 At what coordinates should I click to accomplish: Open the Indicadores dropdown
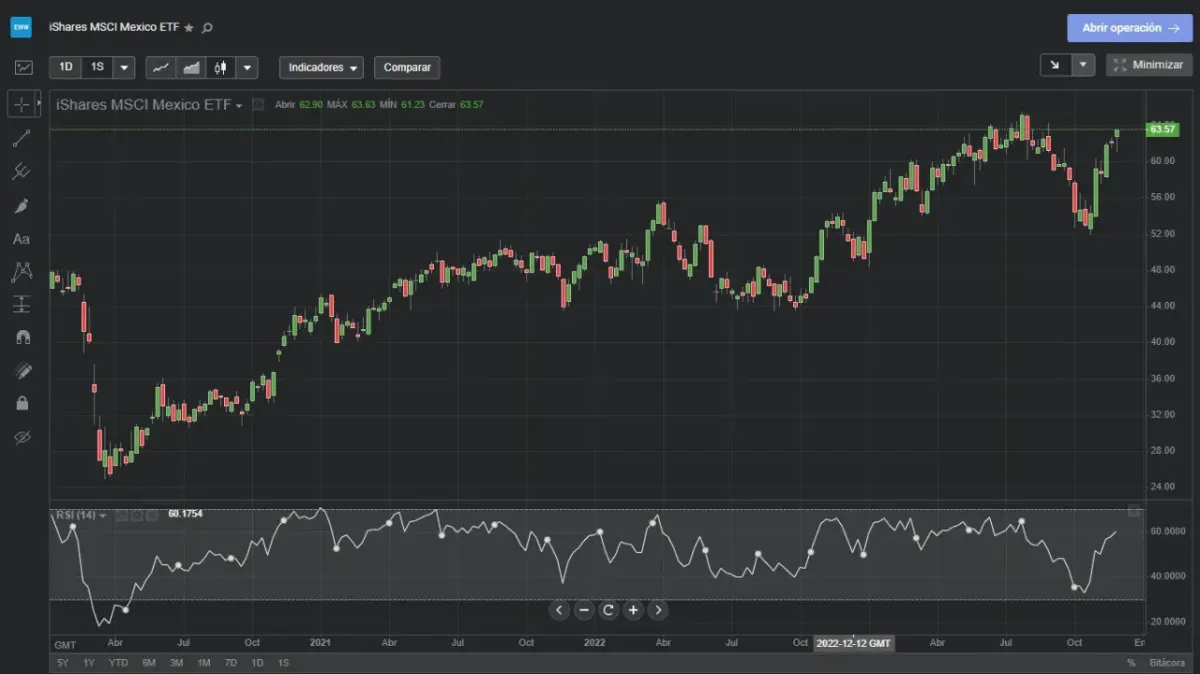[x=321, y=67]
